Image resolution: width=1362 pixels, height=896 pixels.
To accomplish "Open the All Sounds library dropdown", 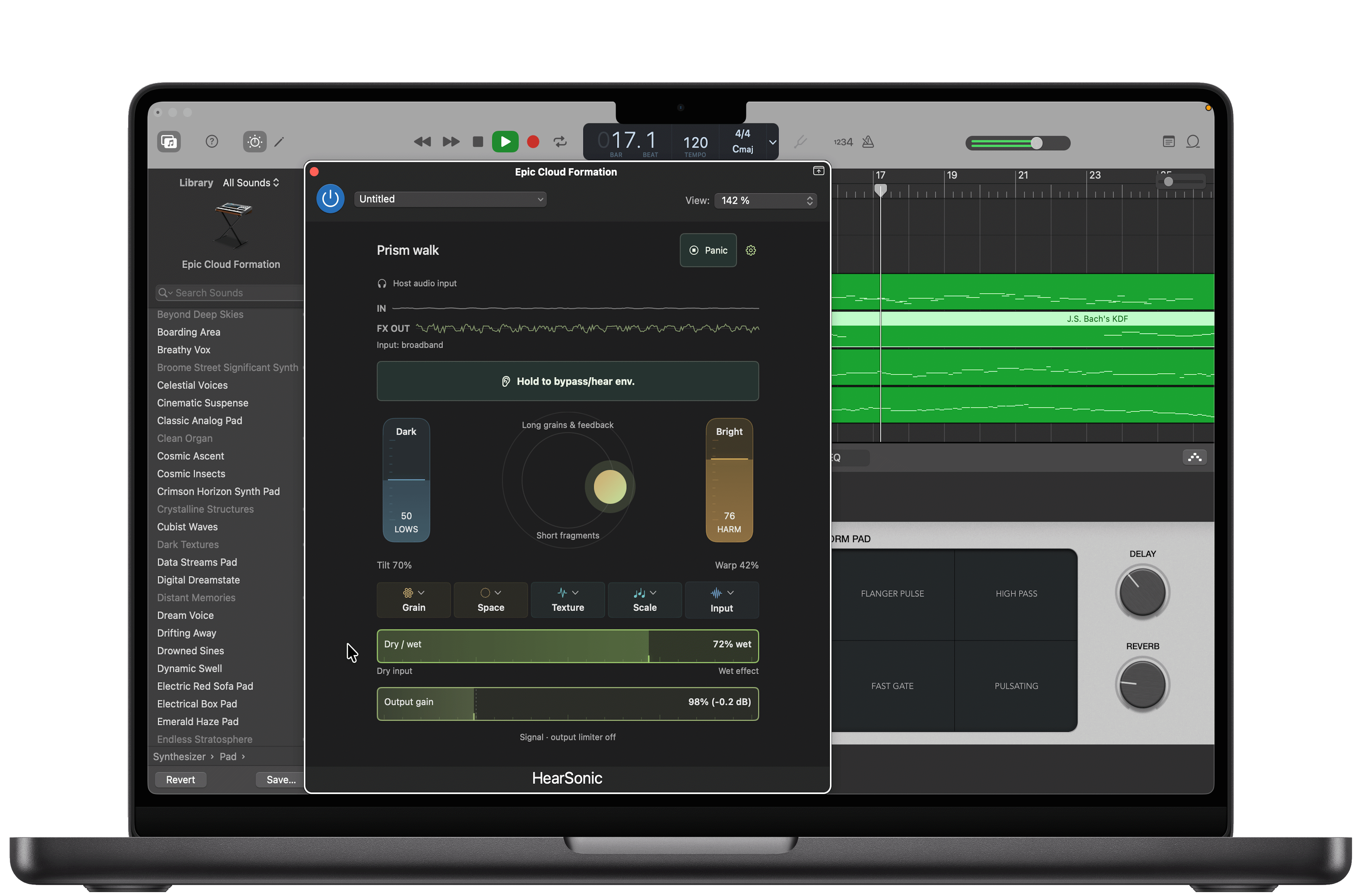I will click(251, 182).
